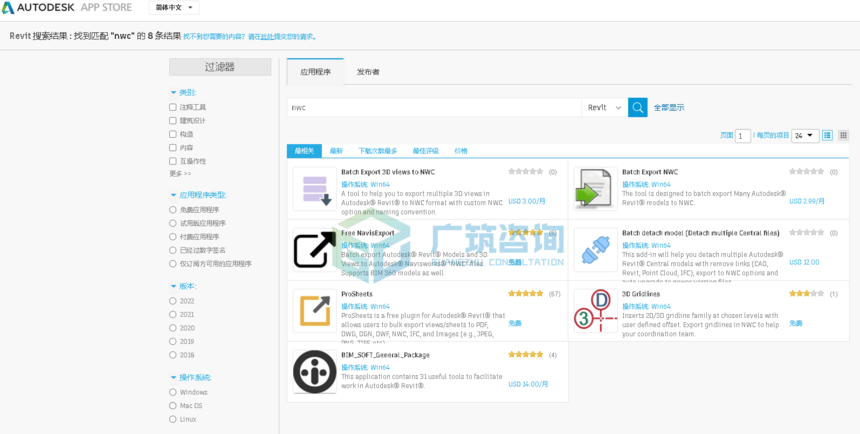Viewport: 860px width, 434px height.
Task: Select the Windows operating system option
Action: [173, 392]
